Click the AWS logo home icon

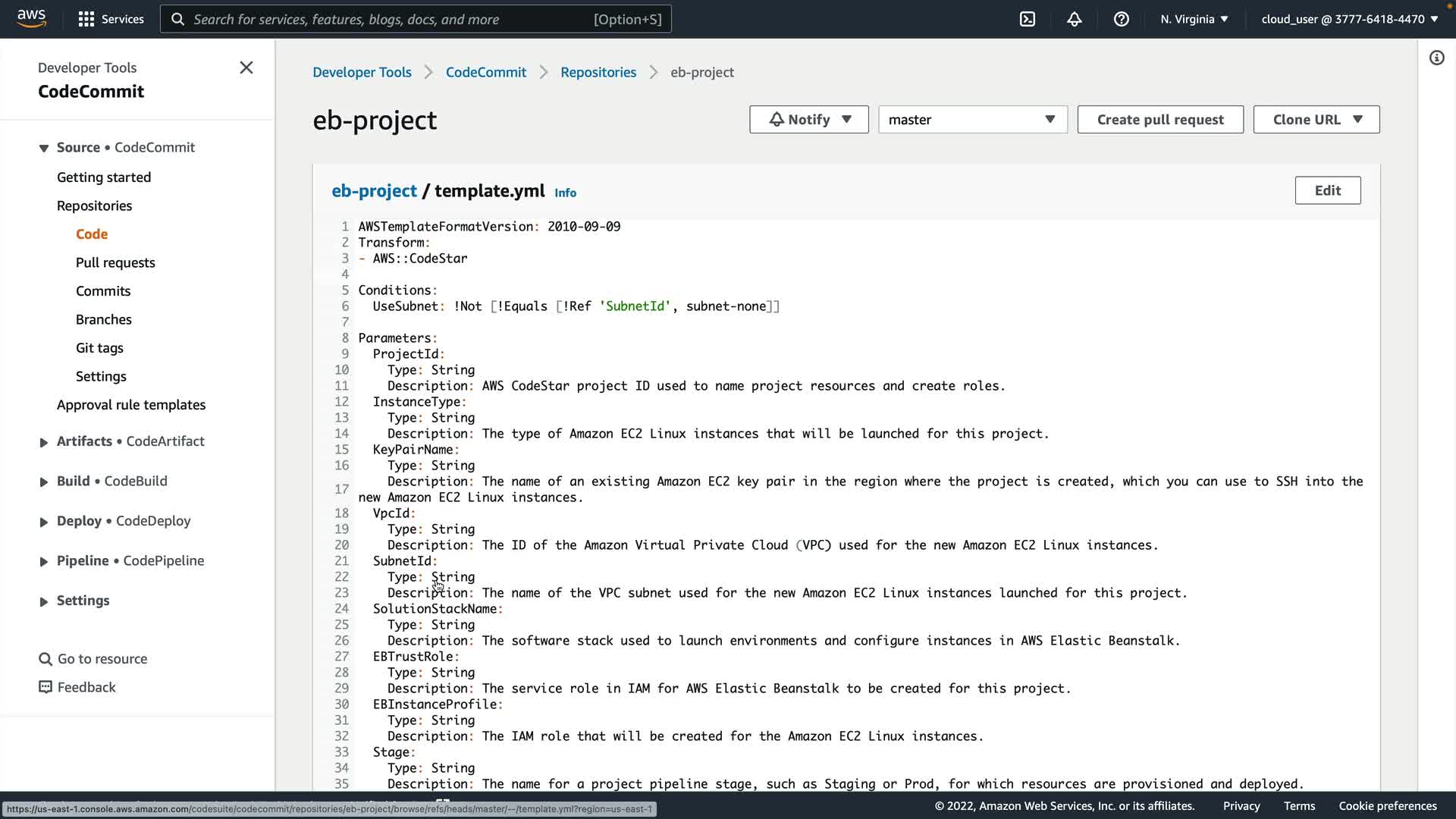coord(31,18)
